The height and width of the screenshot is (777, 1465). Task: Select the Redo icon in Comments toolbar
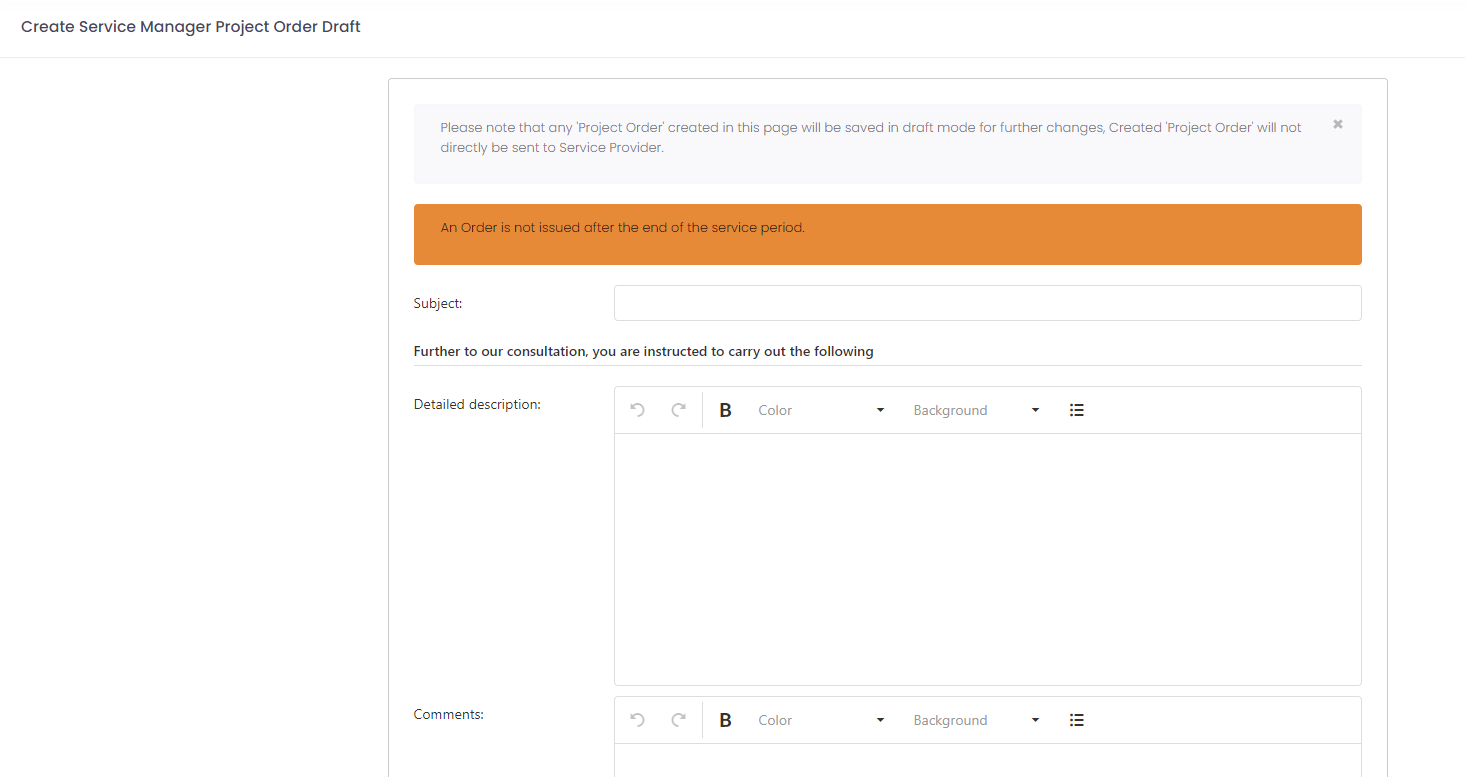tap(678, 719)
